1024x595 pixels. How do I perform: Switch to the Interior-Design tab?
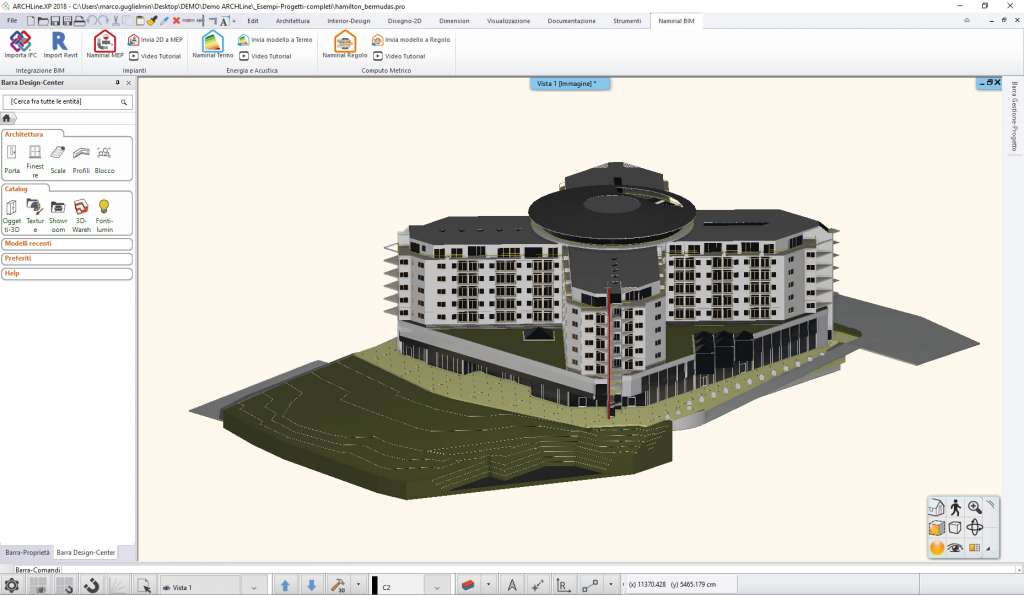(x=349, y=21)
